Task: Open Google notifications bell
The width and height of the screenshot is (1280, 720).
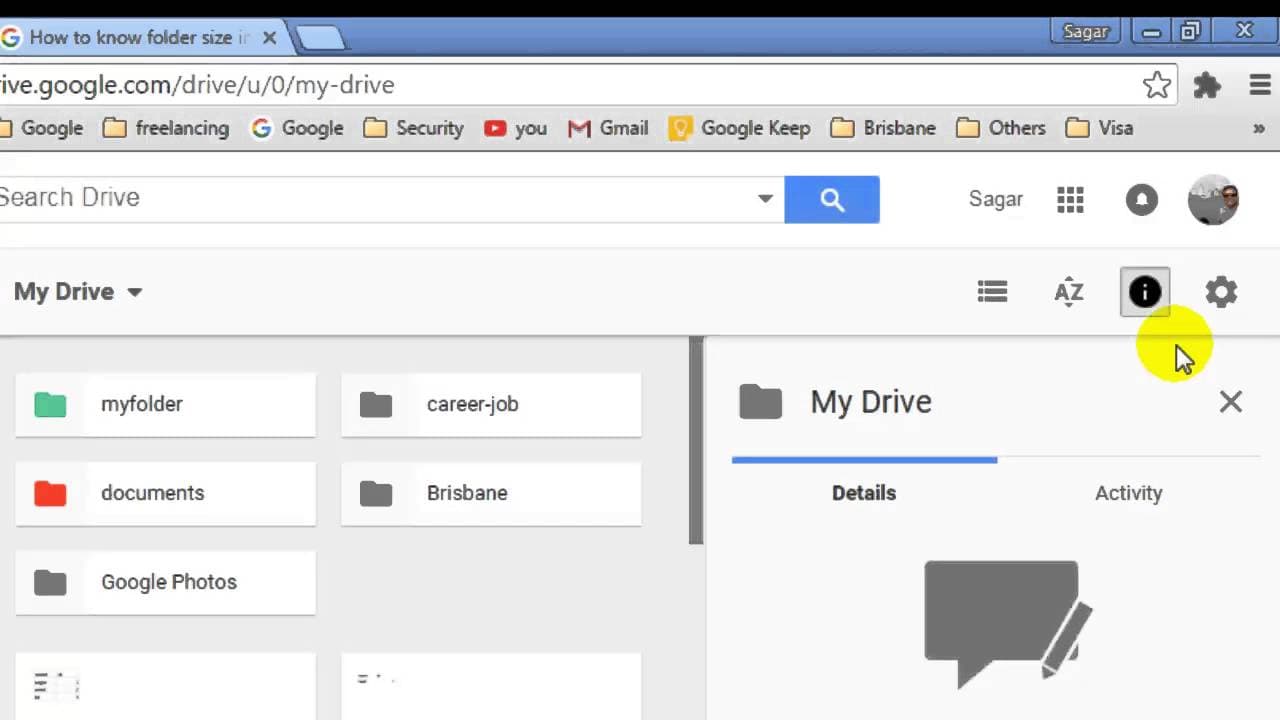Action: pos(1141,199)
